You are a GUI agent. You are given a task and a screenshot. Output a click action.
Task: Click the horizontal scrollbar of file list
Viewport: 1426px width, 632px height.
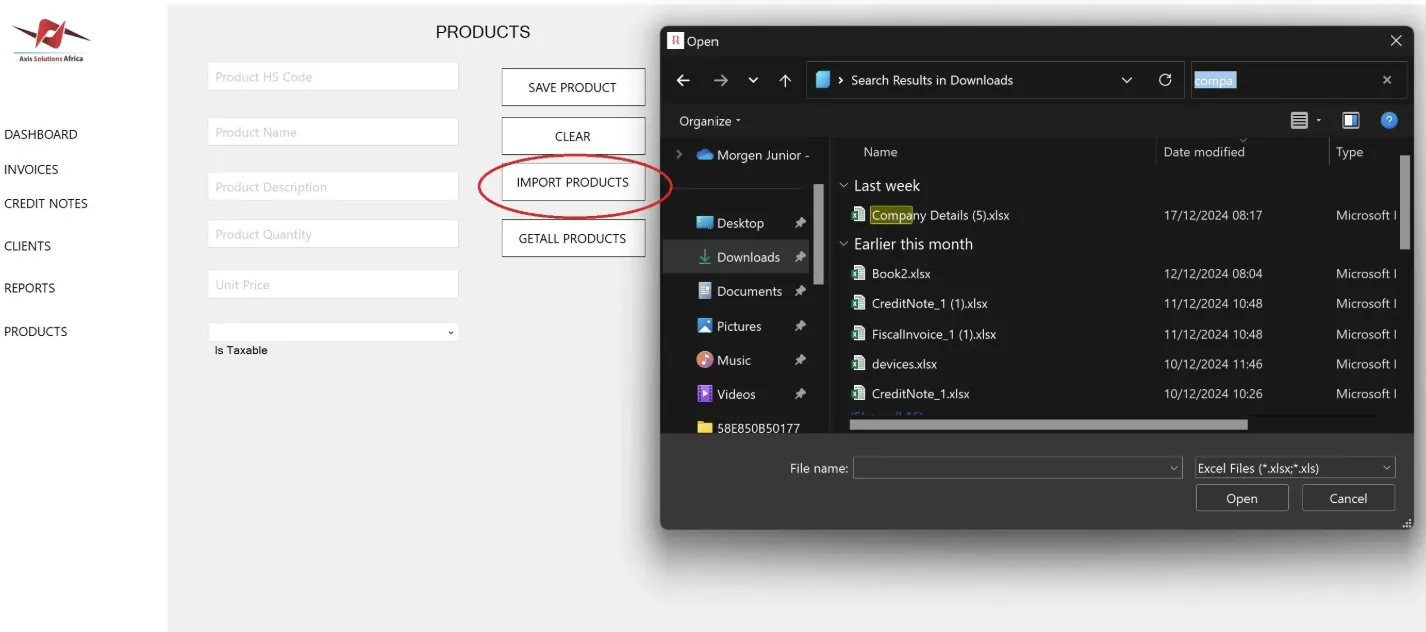(x=1048, y=424)
